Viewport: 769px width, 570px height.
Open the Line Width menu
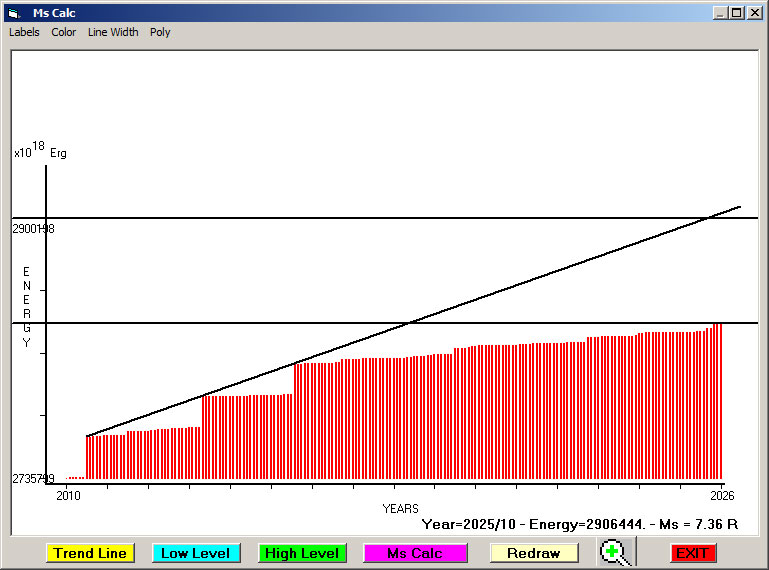pyautogui.click(x=113, y=32)
